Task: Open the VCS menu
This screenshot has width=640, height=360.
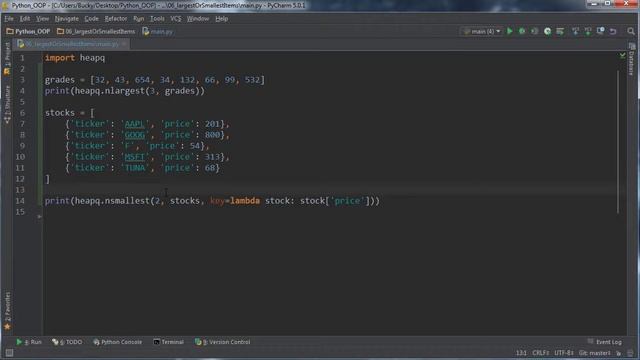Action: (x=176, y=19)
